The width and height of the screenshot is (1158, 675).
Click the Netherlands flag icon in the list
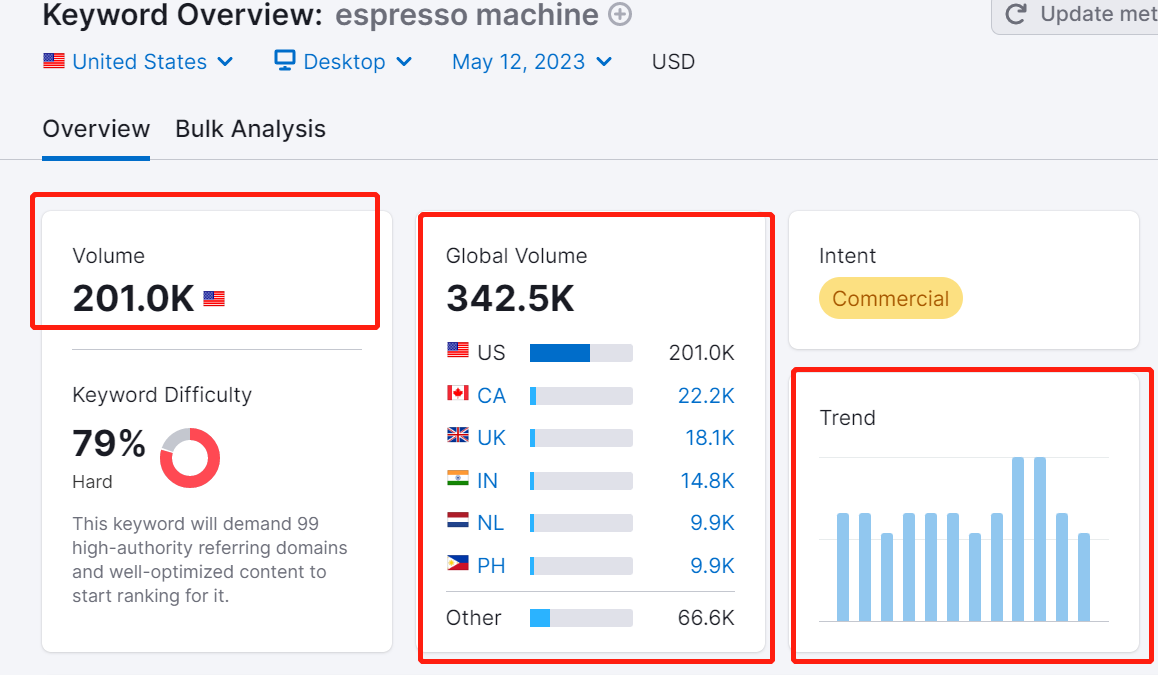point(458,522)
